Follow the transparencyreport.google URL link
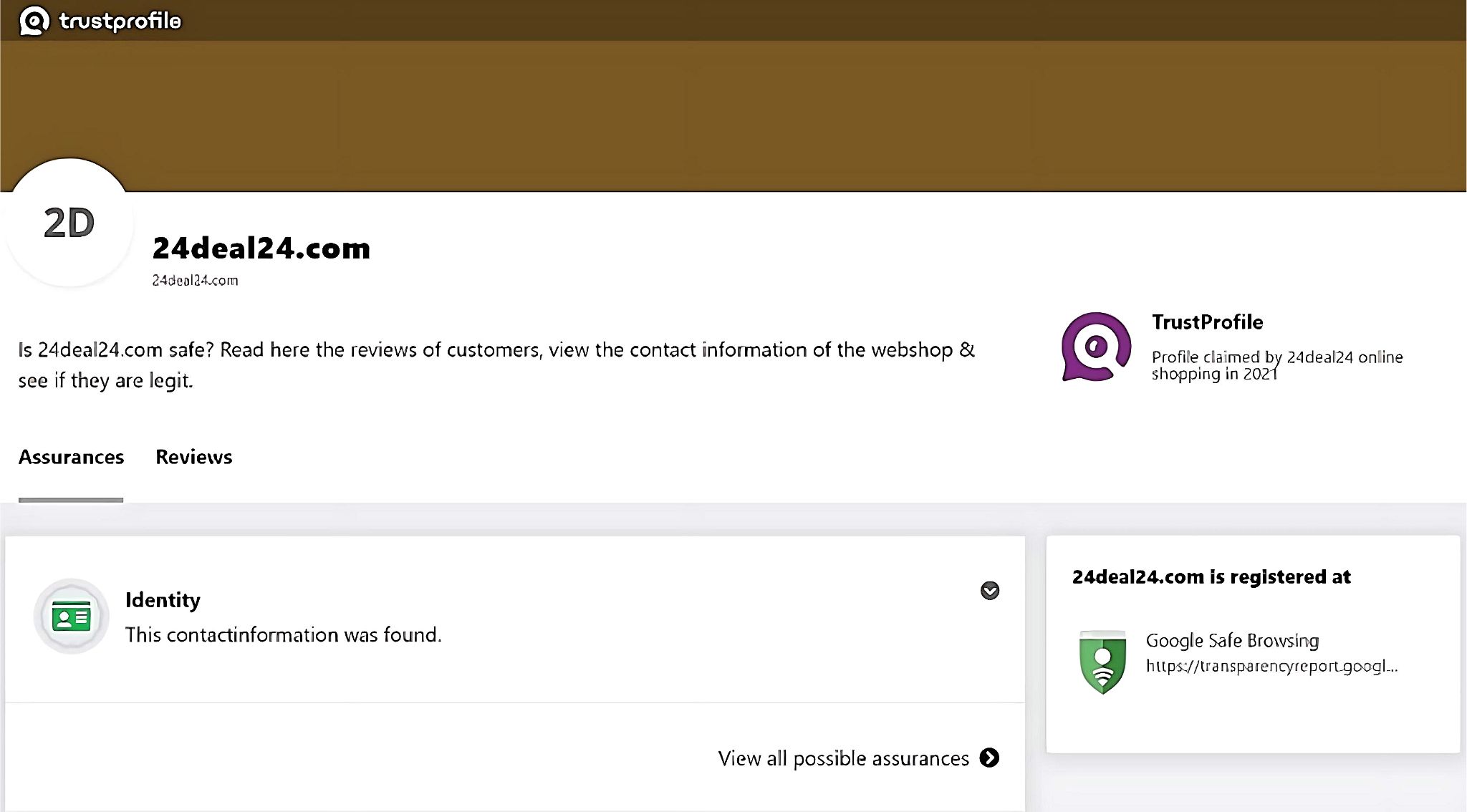The image size is (1467, 812). 1272,666
